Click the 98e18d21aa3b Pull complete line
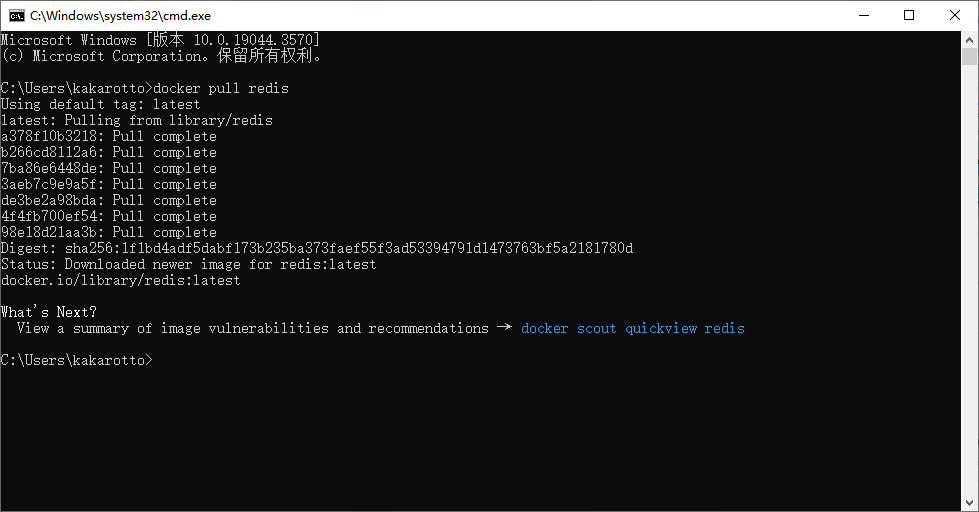This screenshot has height=512, width=979. [108, 232]
